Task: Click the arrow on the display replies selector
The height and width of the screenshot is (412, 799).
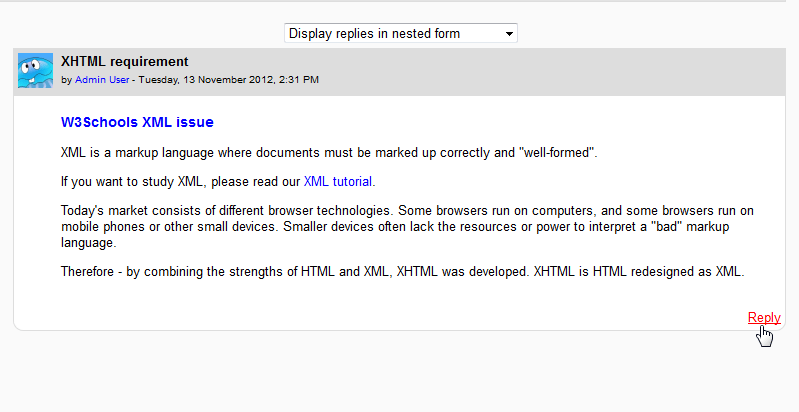Action: tap(510, 34)
